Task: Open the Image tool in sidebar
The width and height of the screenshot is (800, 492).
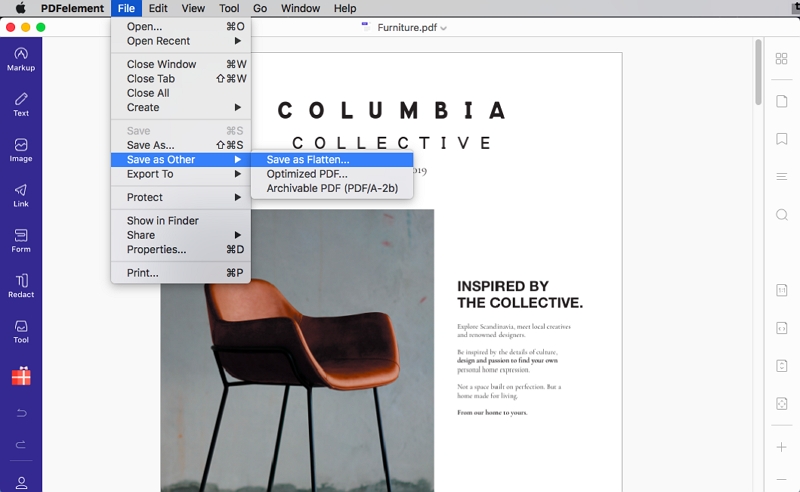Action: (21, 150)
